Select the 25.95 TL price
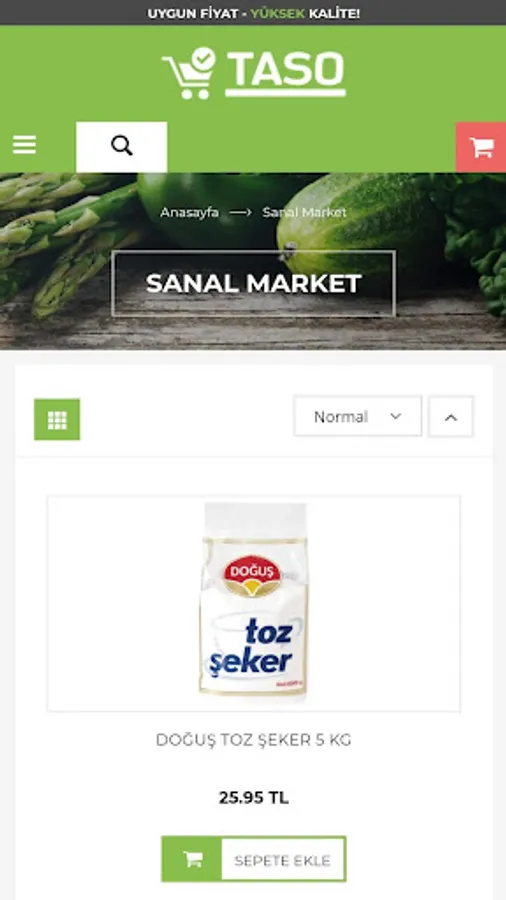 click(254, 798)
